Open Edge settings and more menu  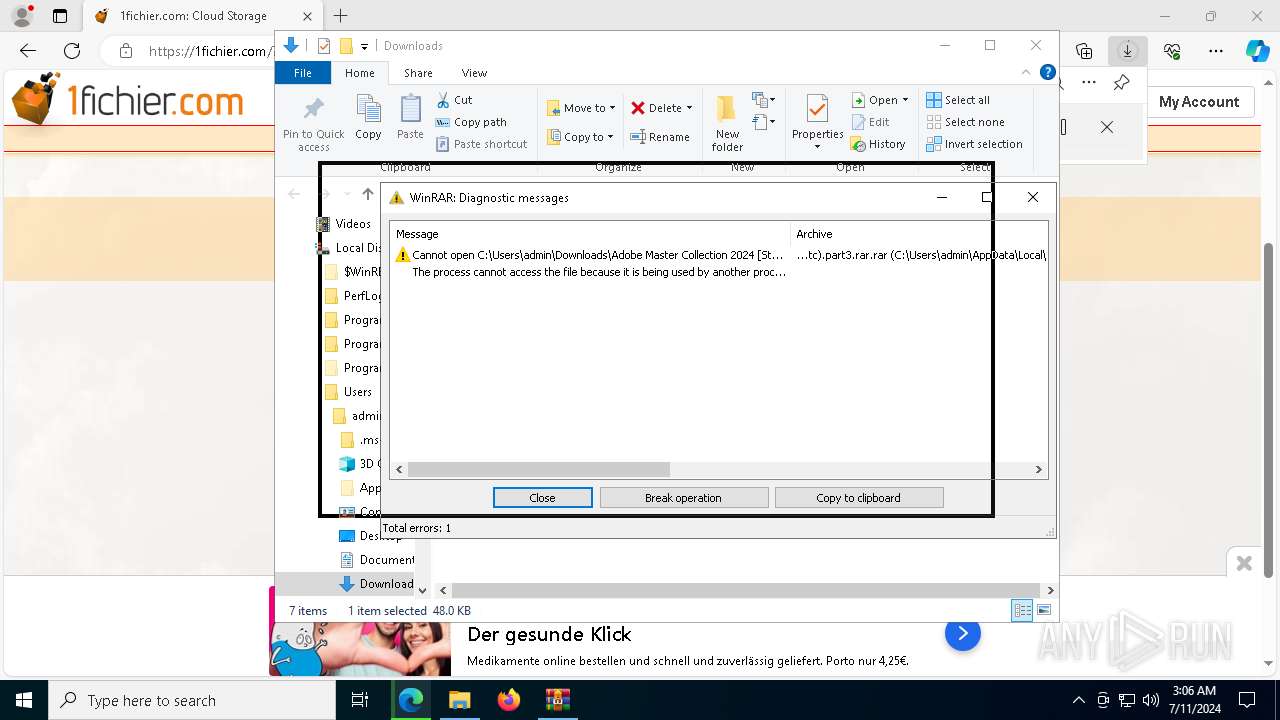tap(1216, 51)
